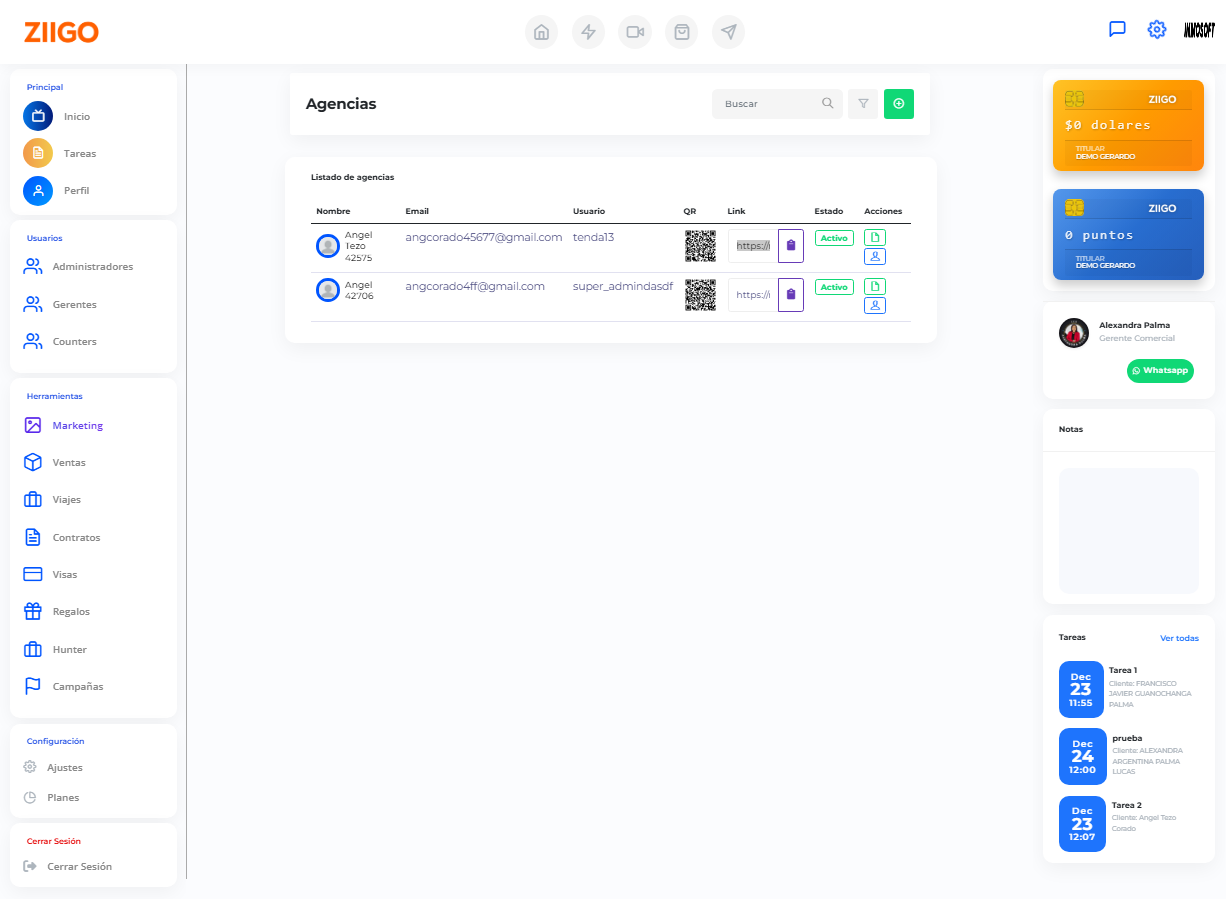Click the video camera icon
Viewport: 1226px width, 899px height.
(x=635, y=32)
